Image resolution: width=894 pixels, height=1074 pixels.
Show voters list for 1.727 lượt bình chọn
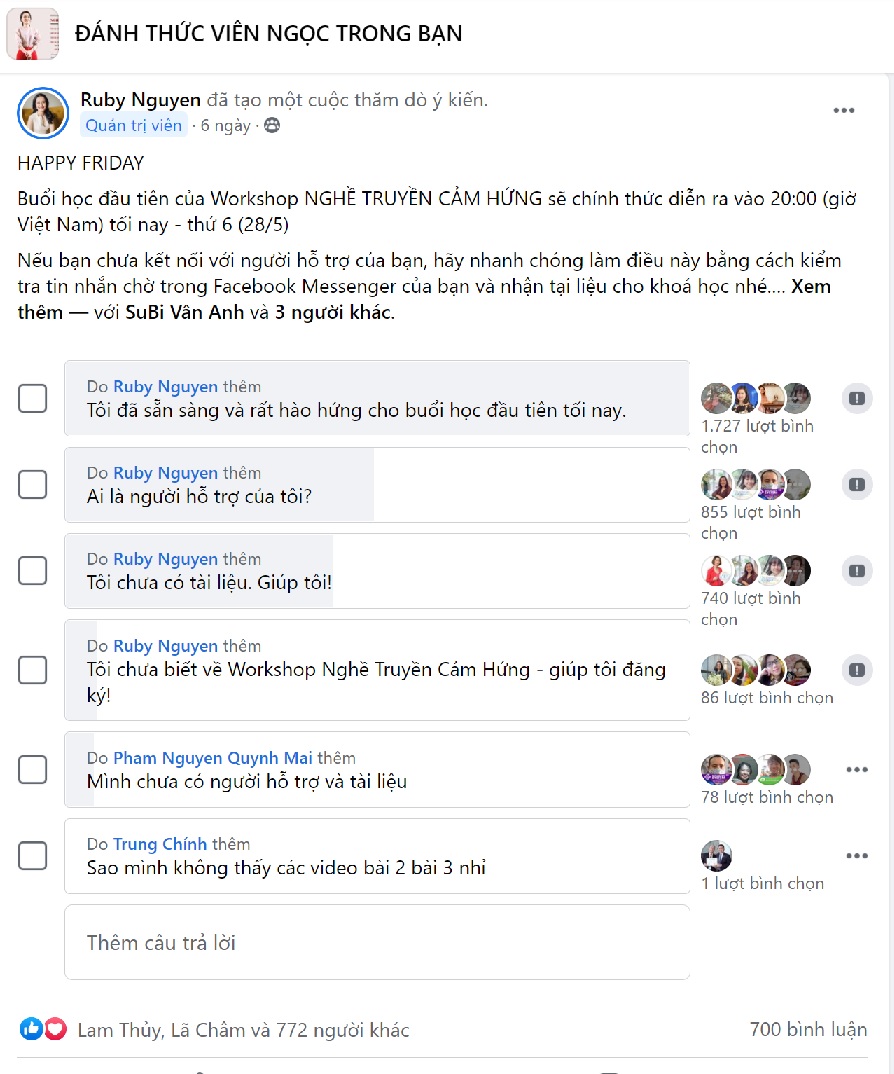(x=756, y=426)
